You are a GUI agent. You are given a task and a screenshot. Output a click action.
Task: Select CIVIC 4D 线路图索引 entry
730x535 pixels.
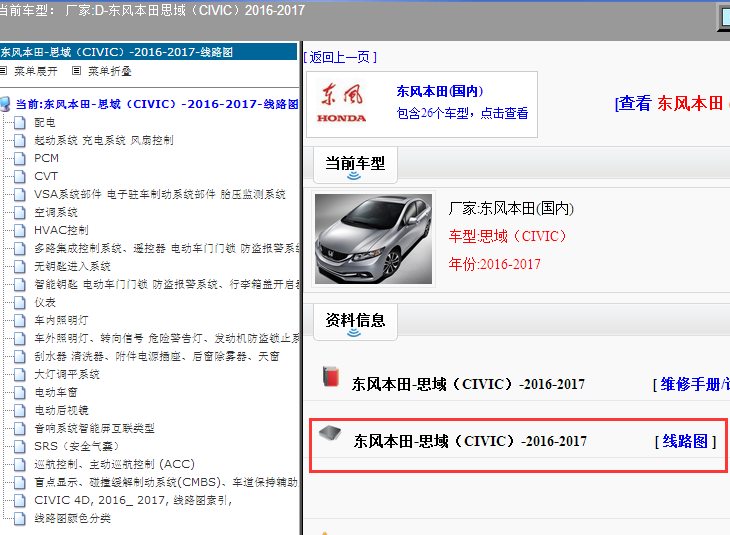pos(133,501)
